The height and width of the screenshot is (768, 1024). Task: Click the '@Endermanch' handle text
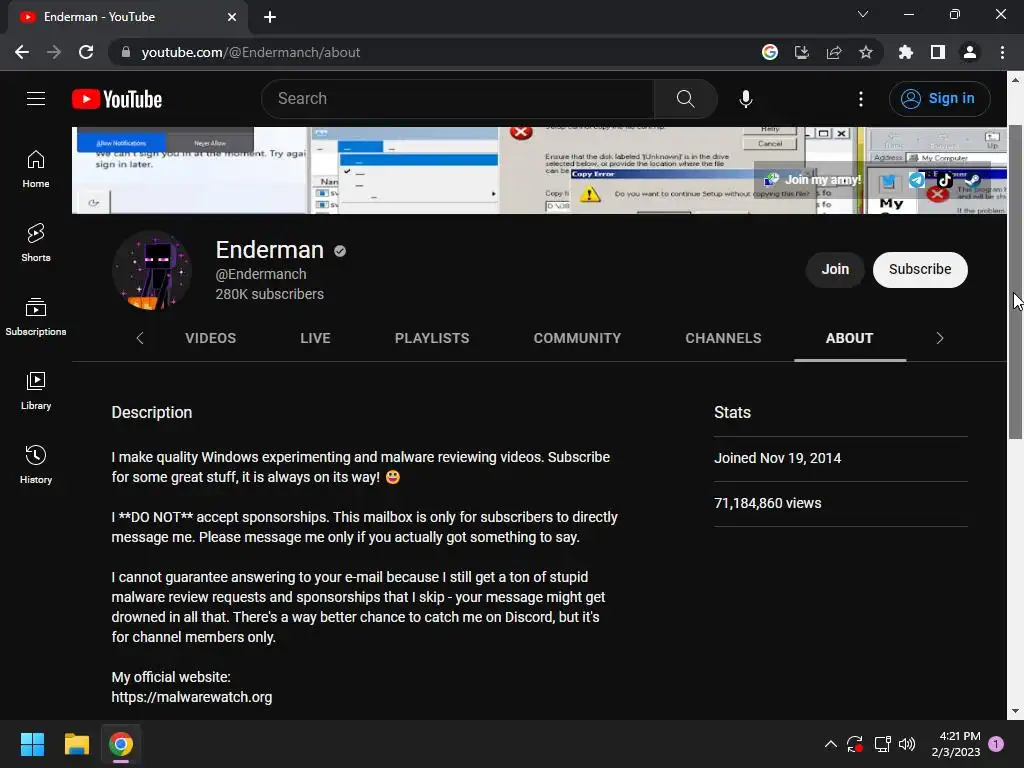tap(261, 274)
